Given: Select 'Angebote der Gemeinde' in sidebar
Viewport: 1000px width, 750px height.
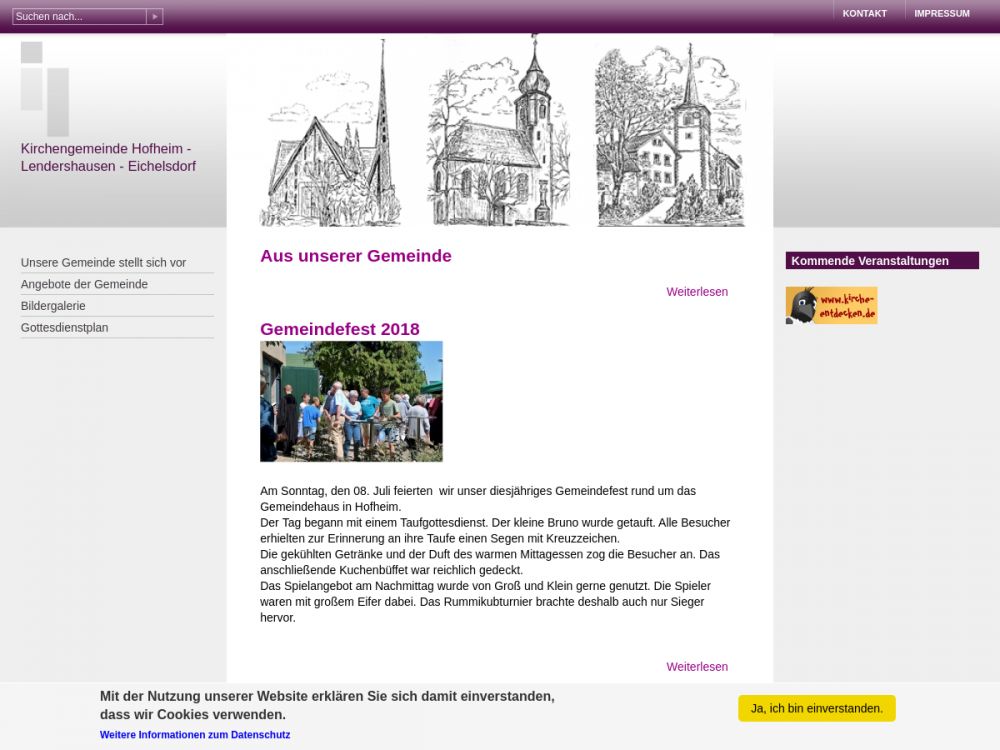Looking at the screenshot, I should (84, 284).
